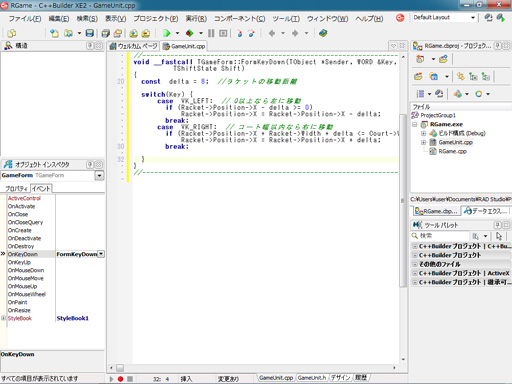Viewport: 512px width, 384px height.
Task: Click the editor vertical scrollbar thumb
Action: (x=403, y=200)
